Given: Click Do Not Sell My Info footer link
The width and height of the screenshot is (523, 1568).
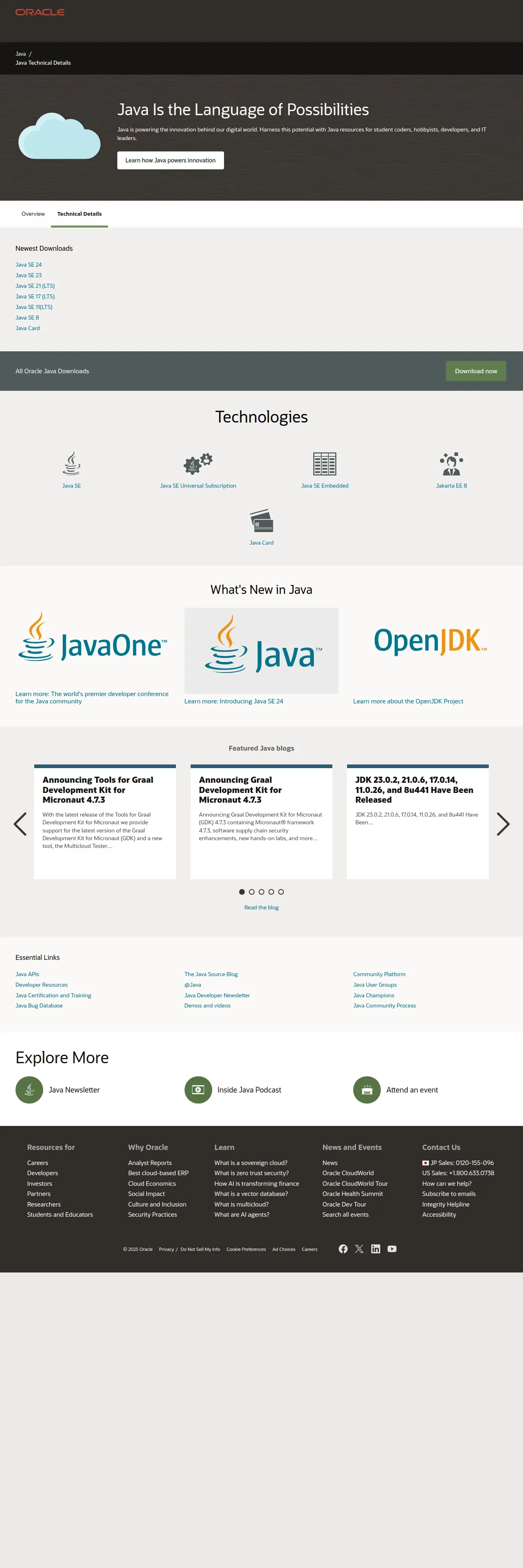Looking at the screenshot, I should [x=200, y=1249].
